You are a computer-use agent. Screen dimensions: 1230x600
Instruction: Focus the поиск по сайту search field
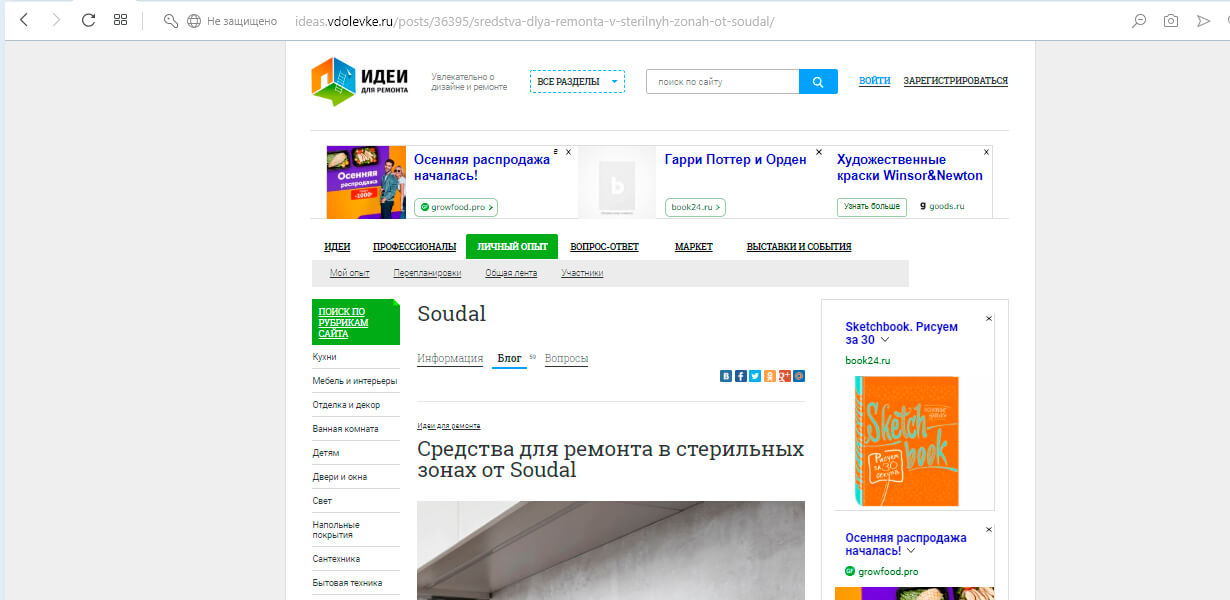click(722, 82)
